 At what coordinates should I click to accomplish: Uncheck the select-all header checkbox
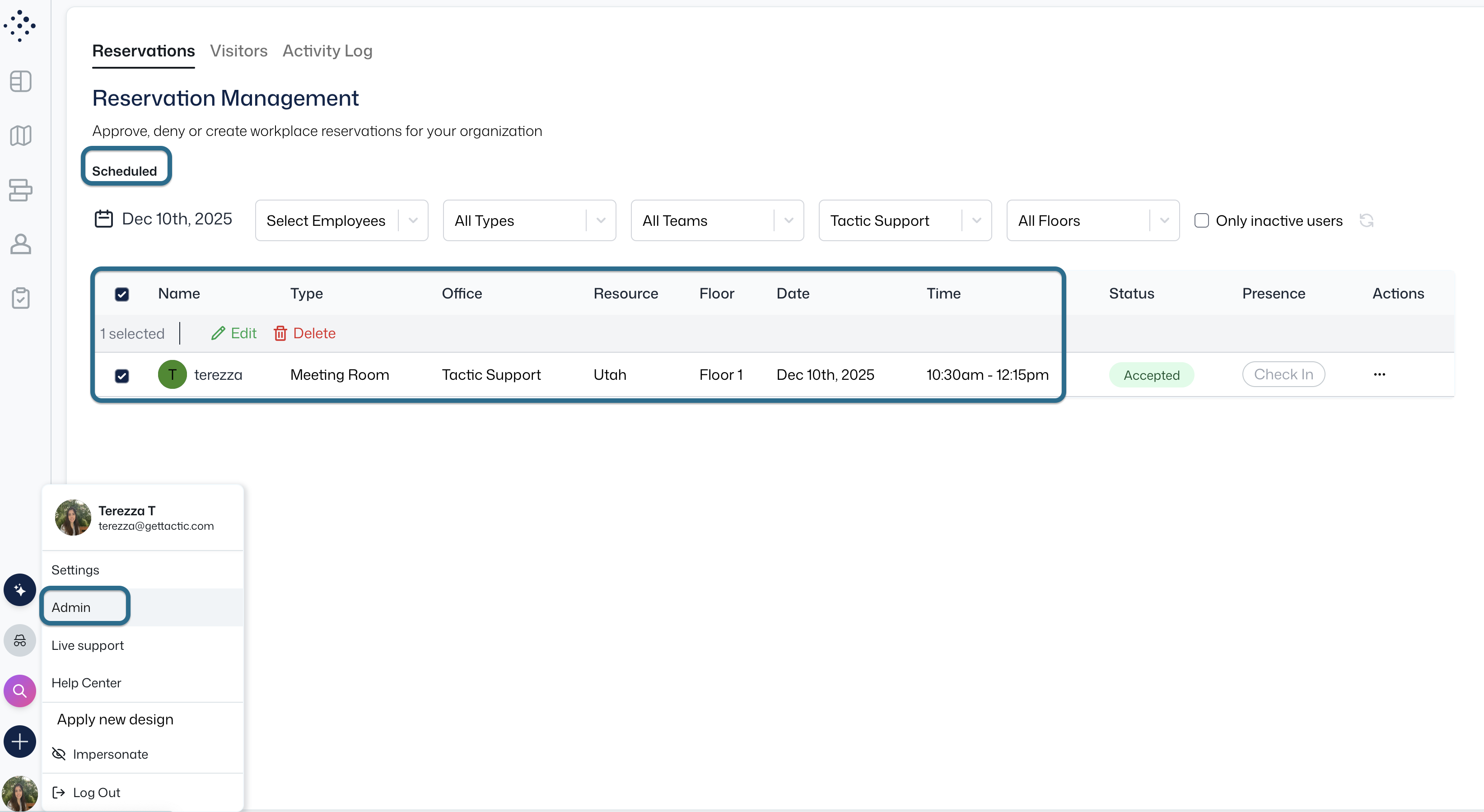pos(121,294)
